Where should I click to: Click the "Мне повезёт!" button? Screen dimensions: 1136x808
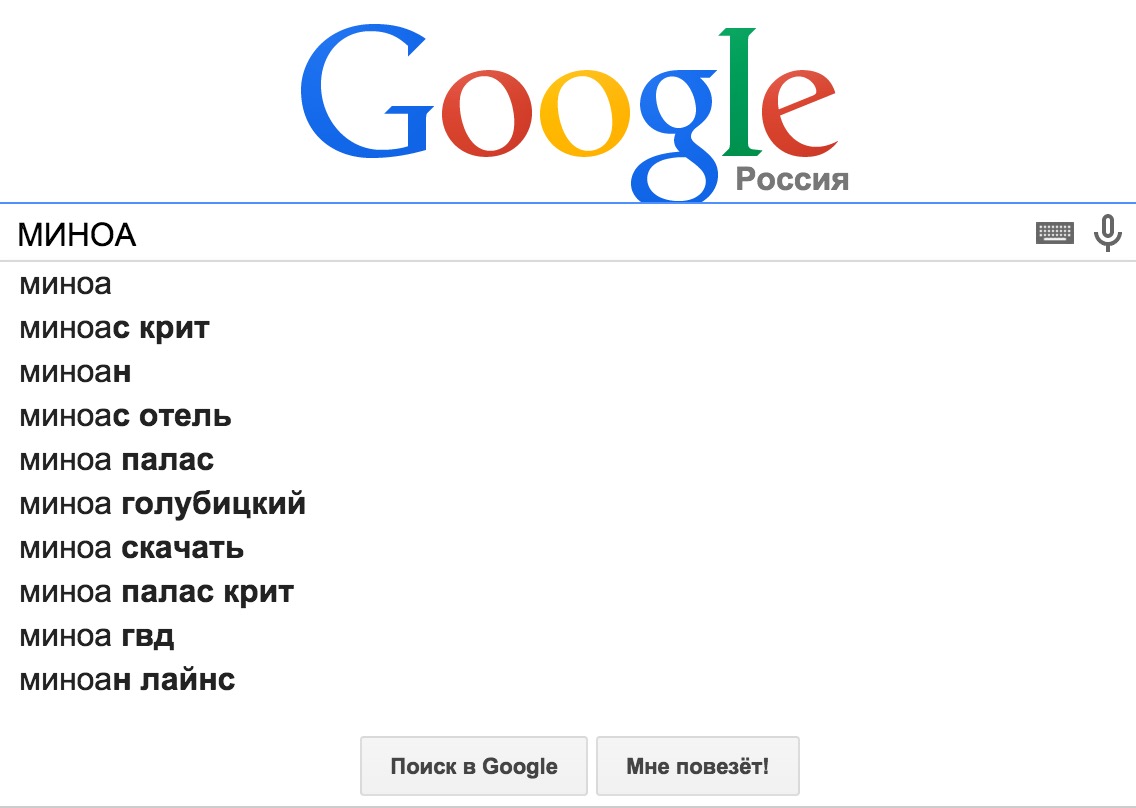697,767
